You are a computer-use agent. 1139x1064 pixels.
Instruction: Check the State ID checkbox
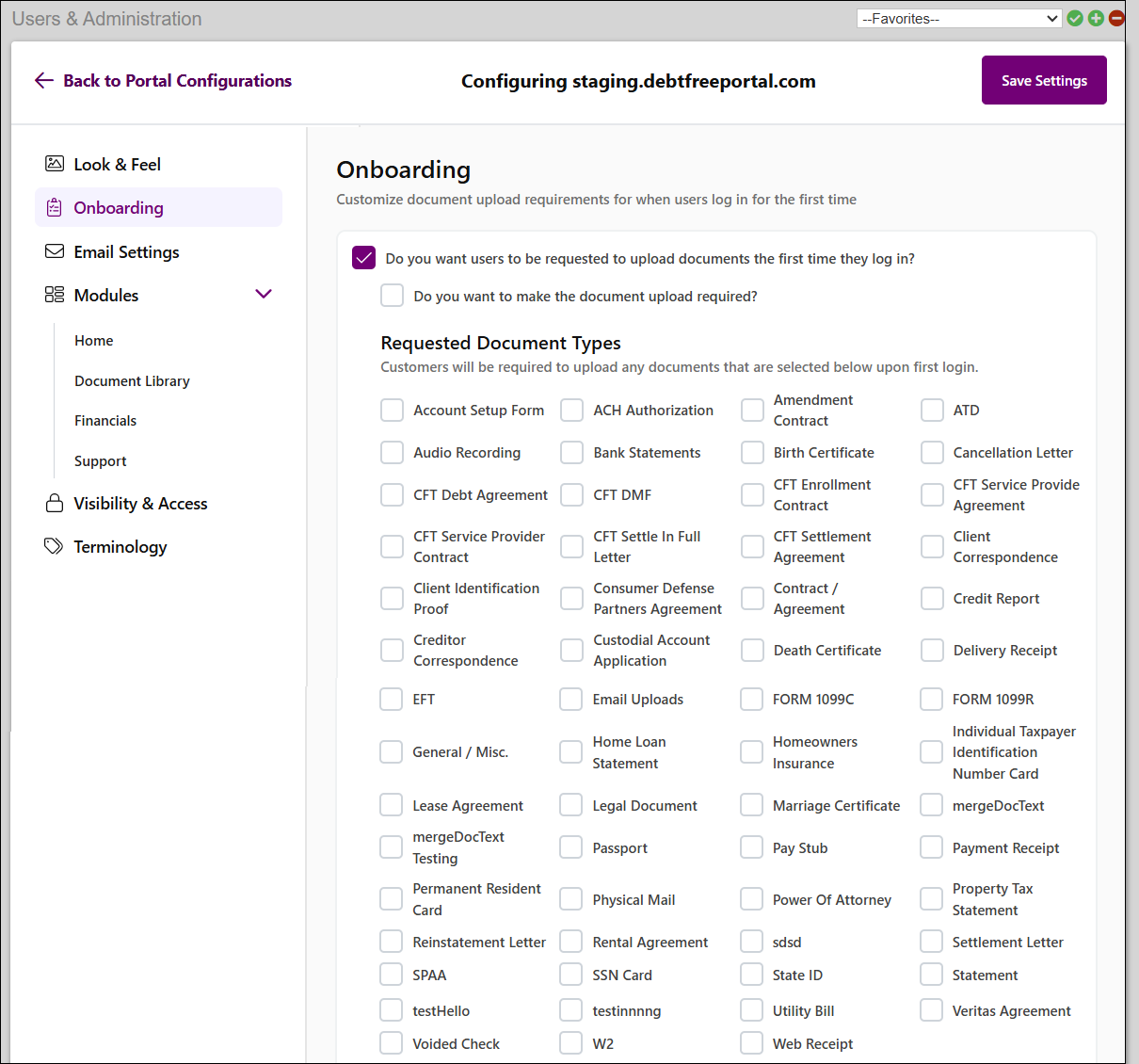click(x=751, y=975)
